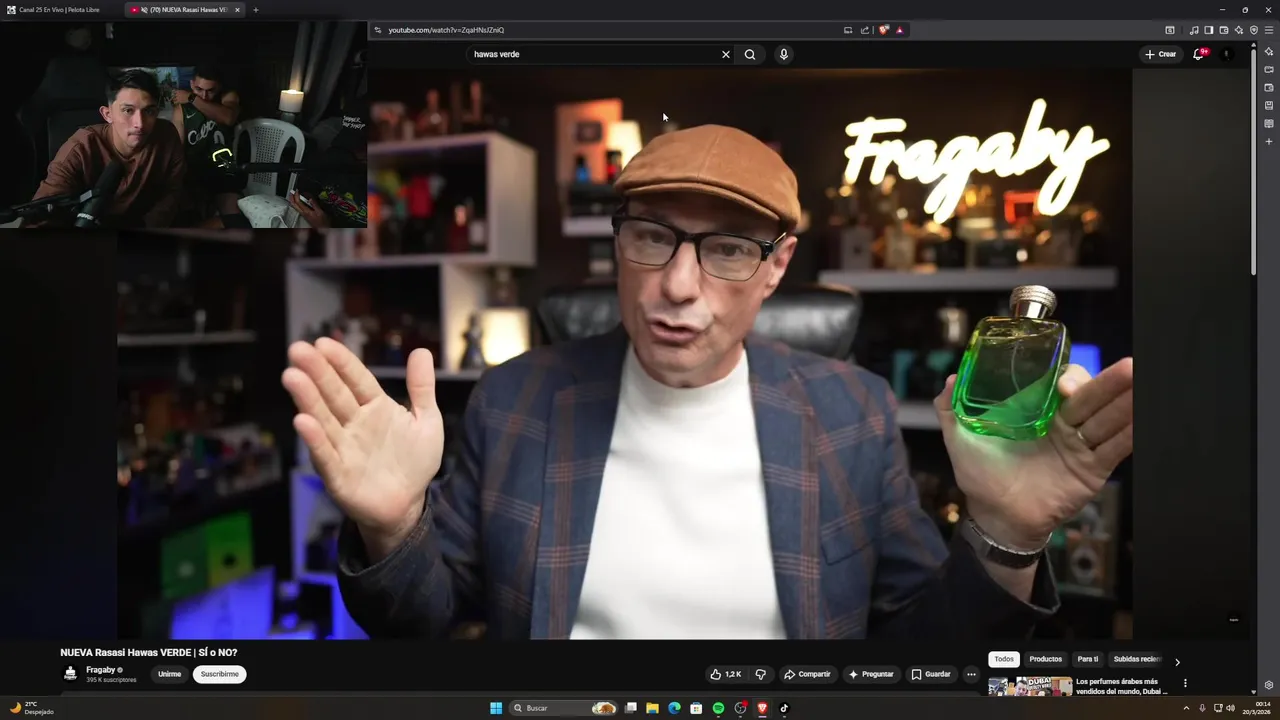
Task: Clear the search text with the X
Action: pyautogui.click(x=726, y=54)
